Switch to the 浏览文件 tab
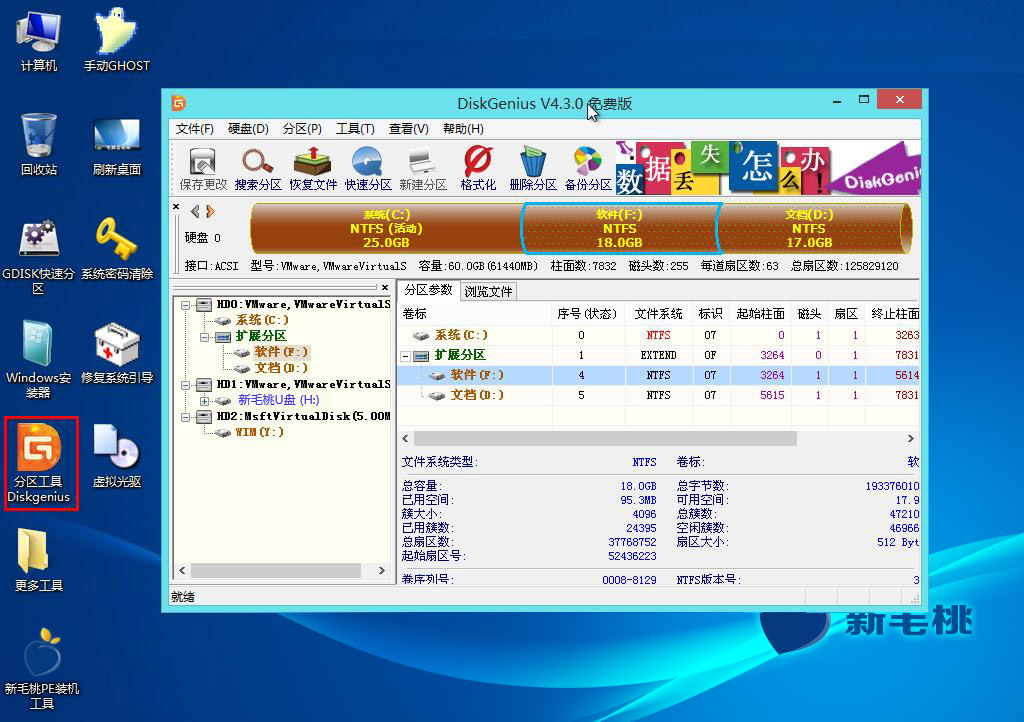Image resolution: width=1024 pixels, height=722 pixels. 488,291
